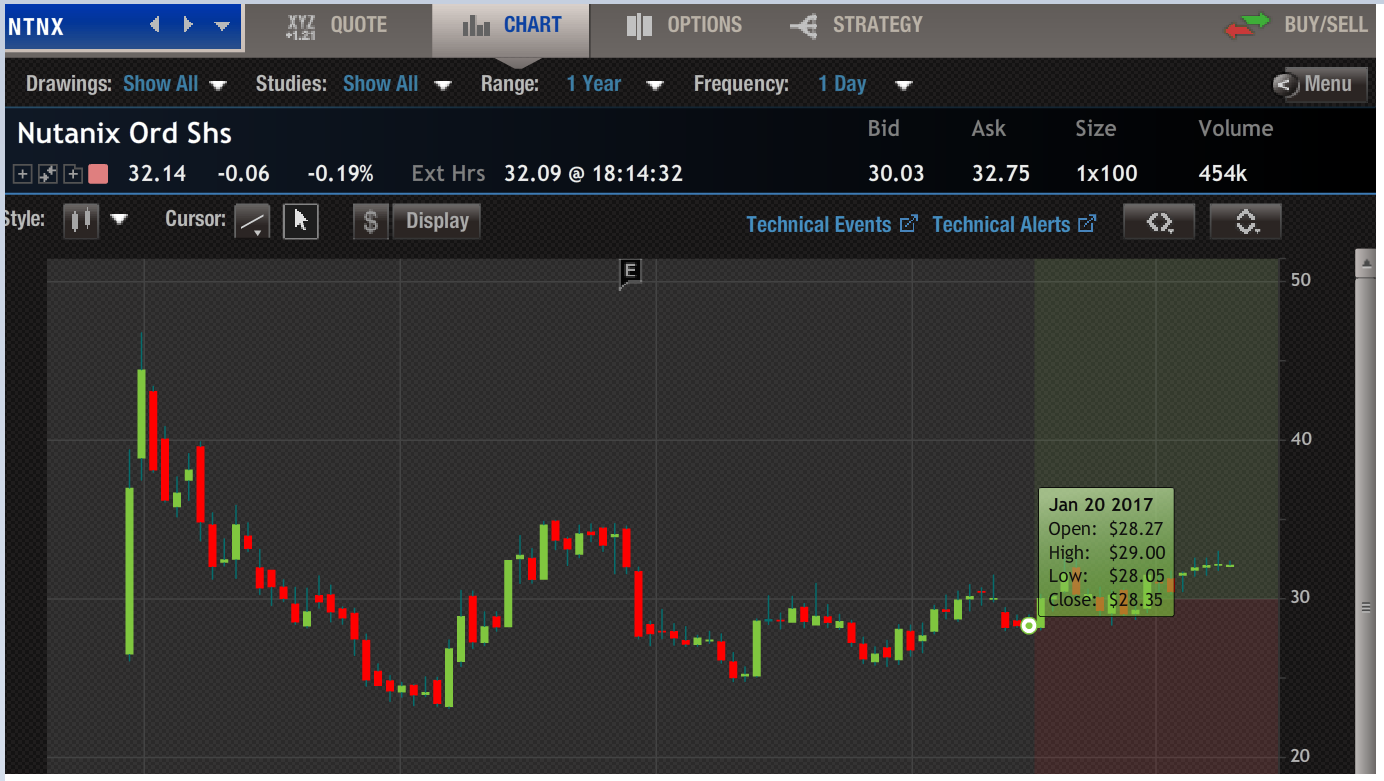
Task: Open the Technical Alerts link
Action: 1014,224
